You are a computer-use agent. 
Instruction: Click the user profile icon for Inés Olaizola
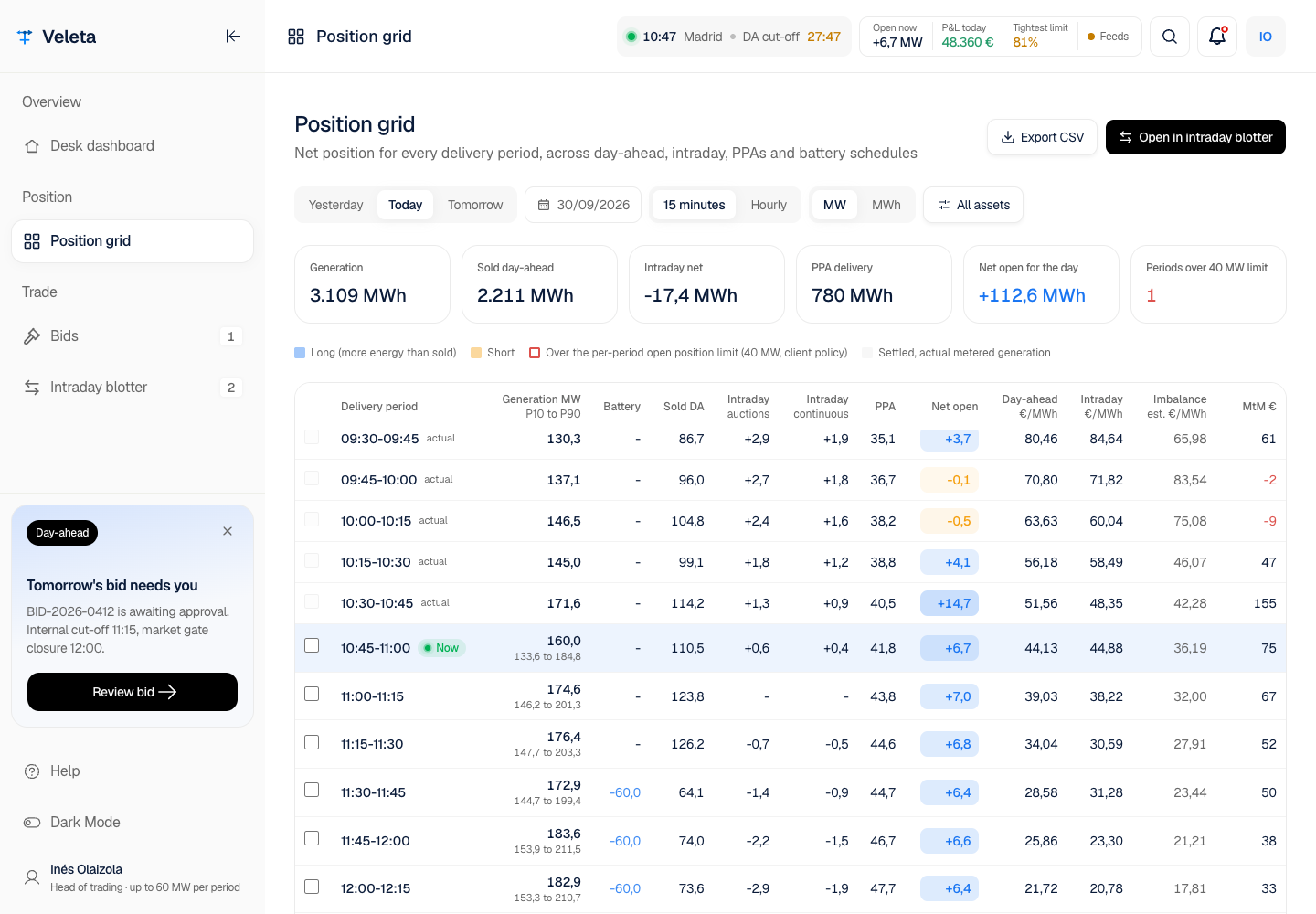point(32,877)
